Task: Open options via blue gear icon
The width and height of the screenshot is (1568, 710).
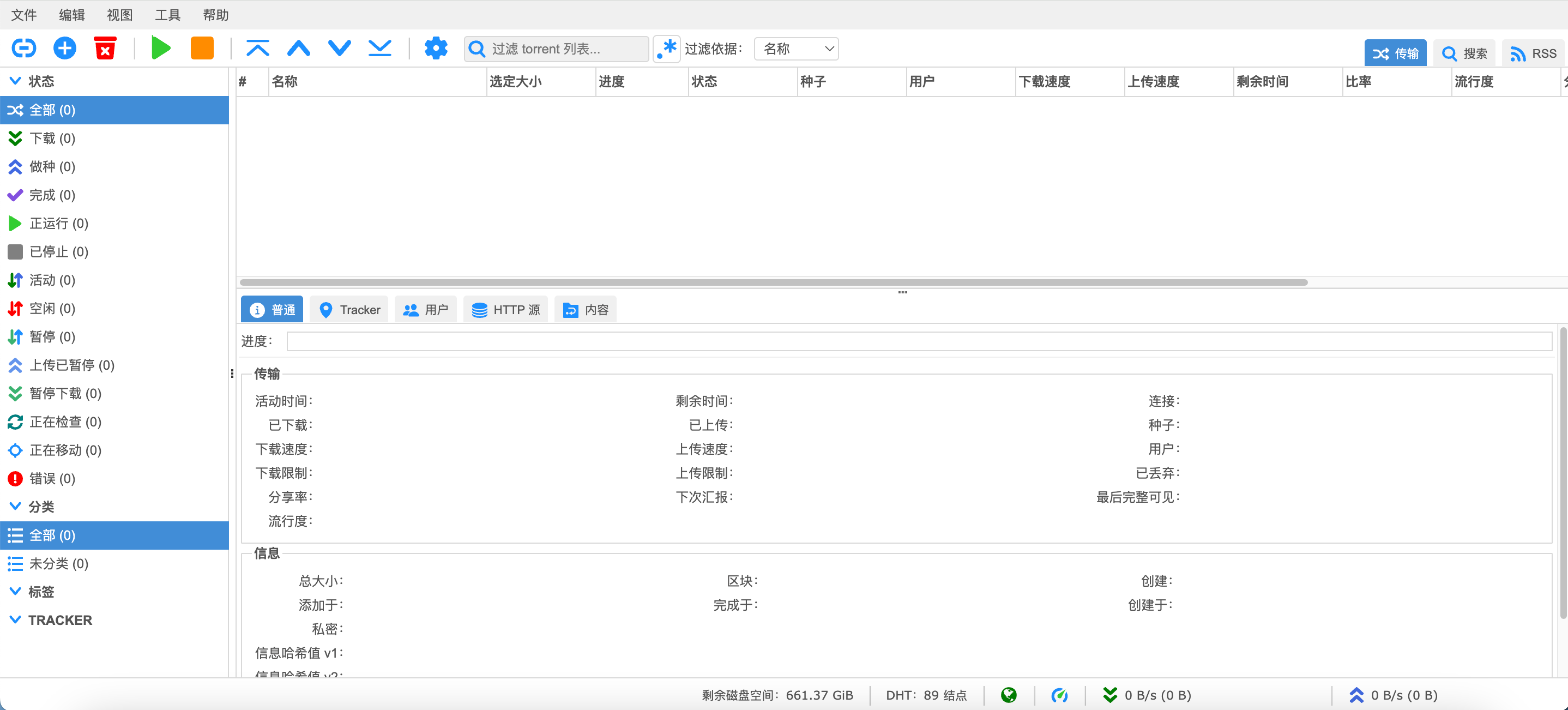Action: pos(436,48)
